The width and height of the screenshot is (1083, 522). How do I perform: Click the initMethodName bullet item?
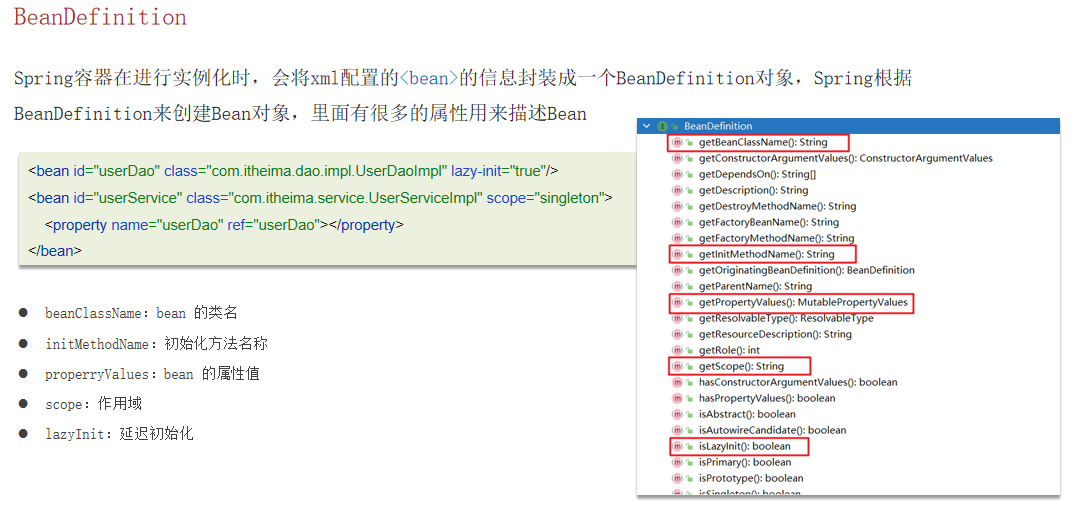(156, 343)
